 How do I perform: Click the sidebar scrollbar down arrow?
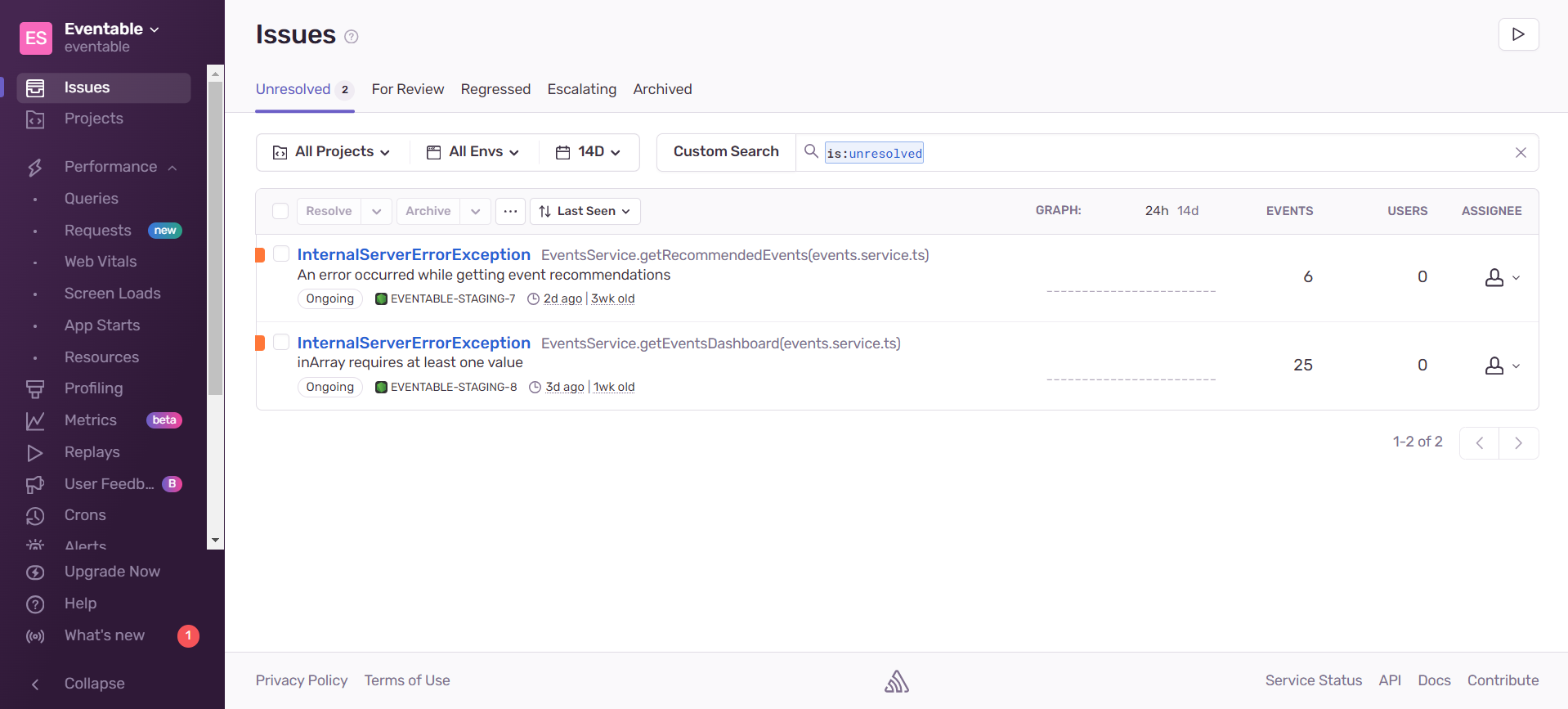[x=215, y=541]
